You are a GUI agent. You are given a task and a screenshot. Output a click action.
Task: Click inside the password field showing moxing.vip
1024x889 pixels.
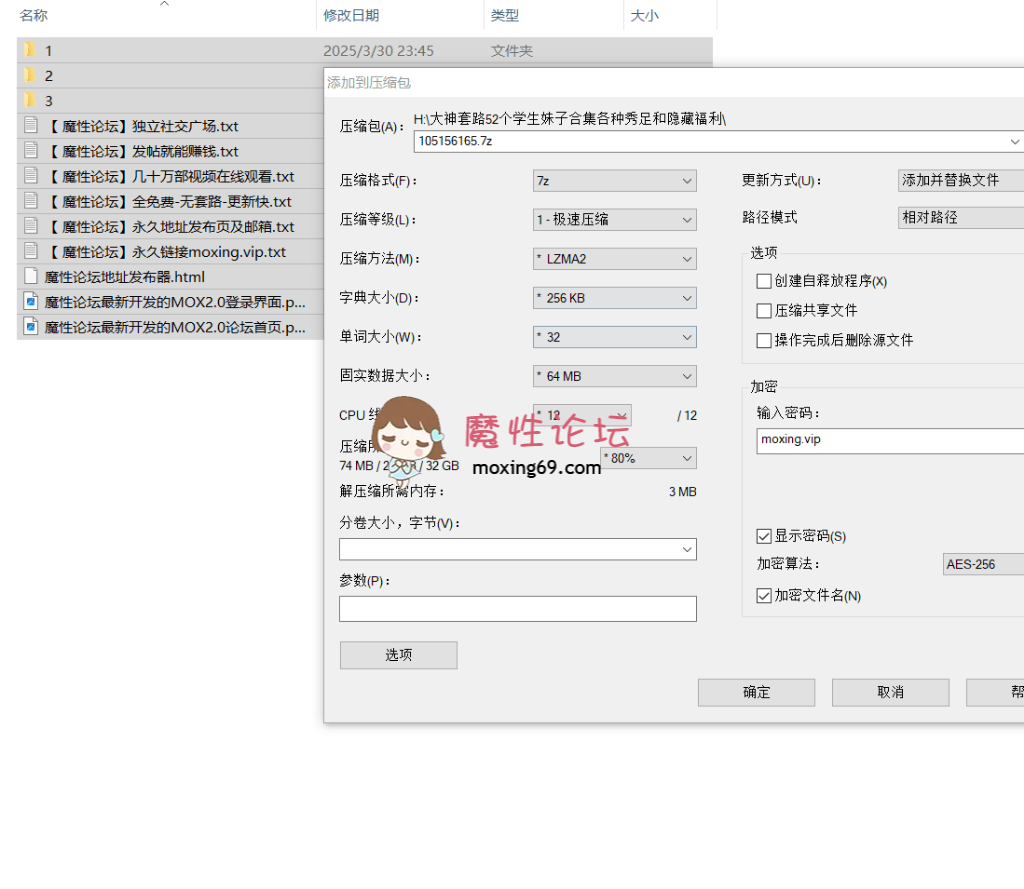[x=880, y=440]
